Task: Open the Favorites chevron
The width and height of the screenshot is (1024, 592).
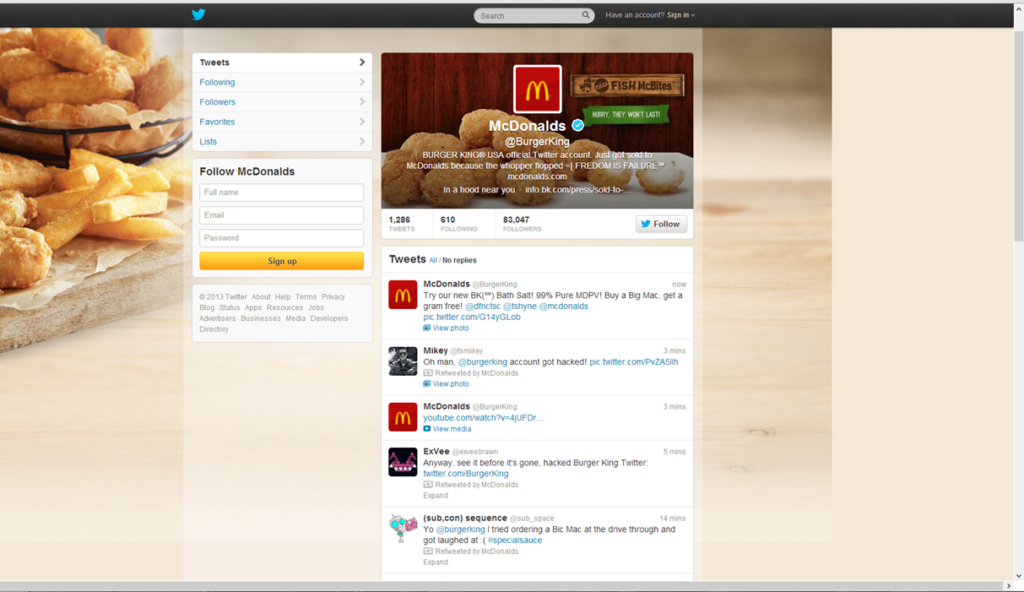Action: (x=362, y=121)
